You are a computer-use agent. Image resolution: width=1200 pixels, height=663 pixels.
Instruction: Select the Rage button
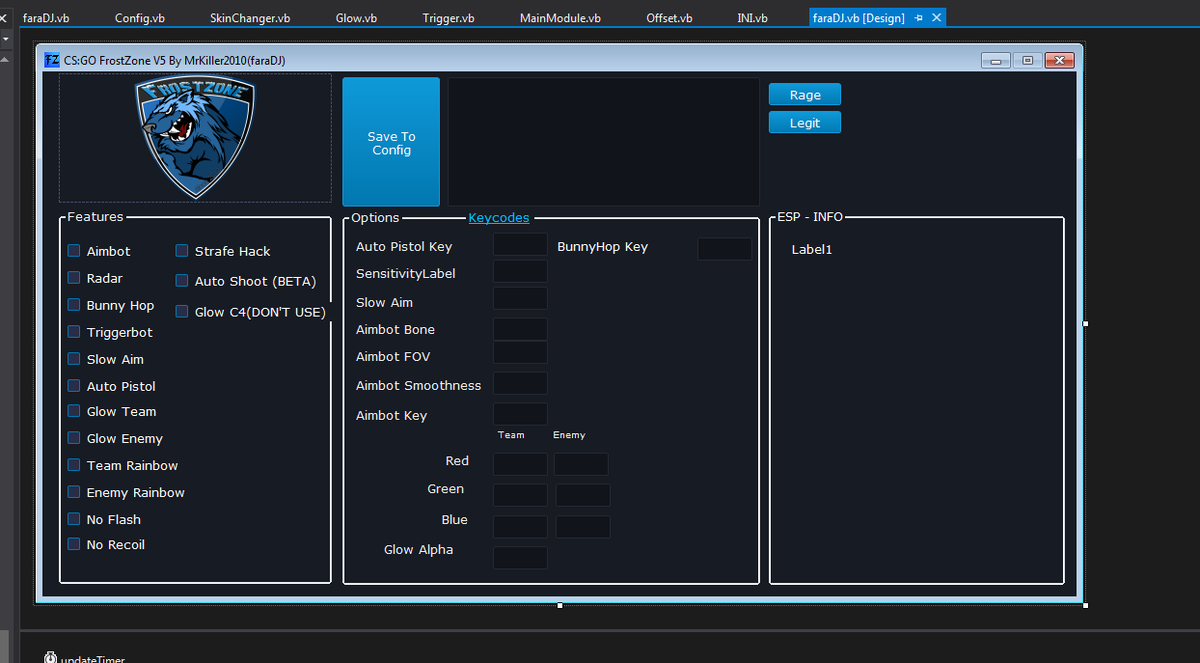[x=805, y=95]
